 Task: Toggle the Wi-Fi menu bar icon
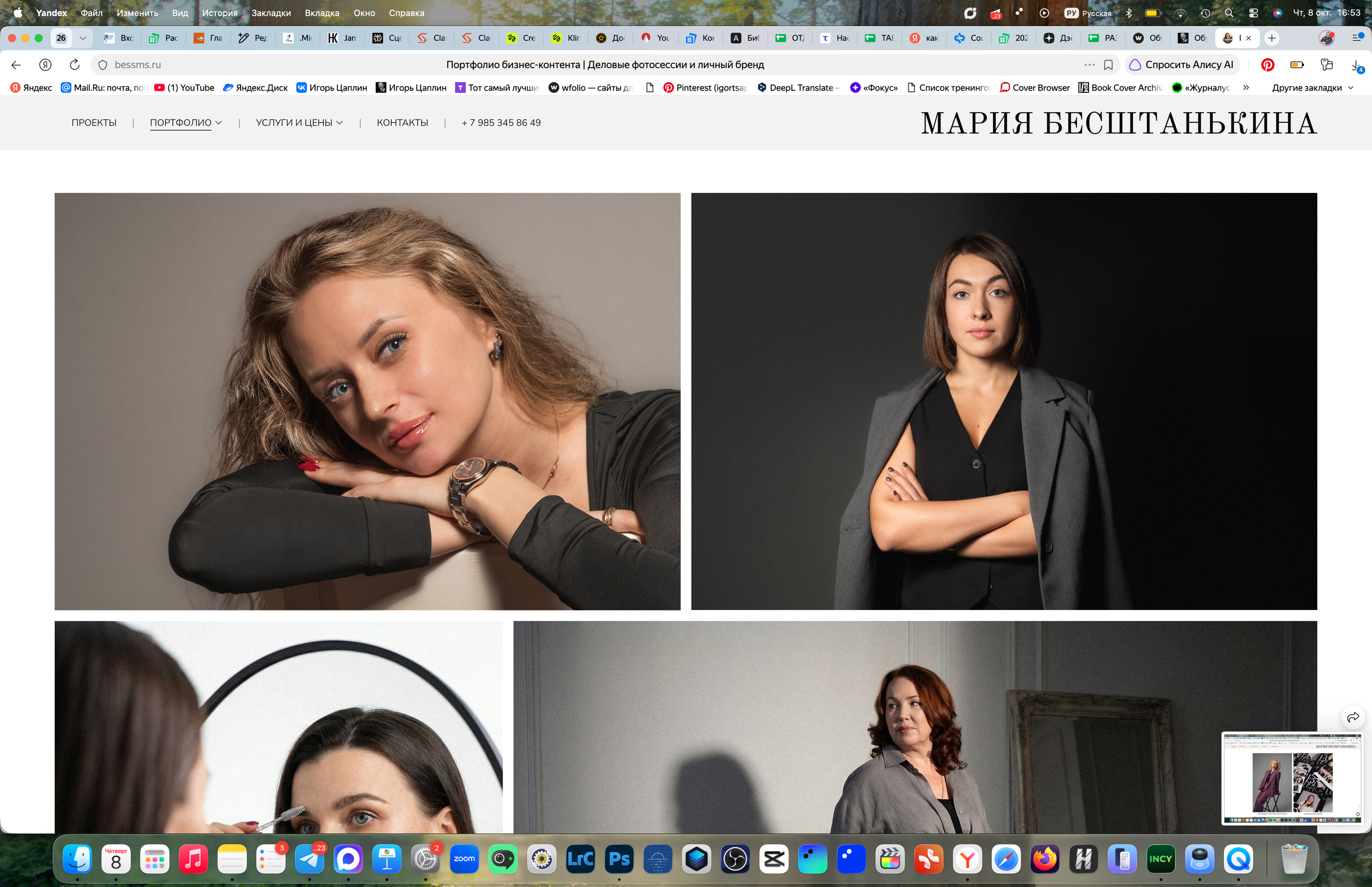click(1180, 13)
